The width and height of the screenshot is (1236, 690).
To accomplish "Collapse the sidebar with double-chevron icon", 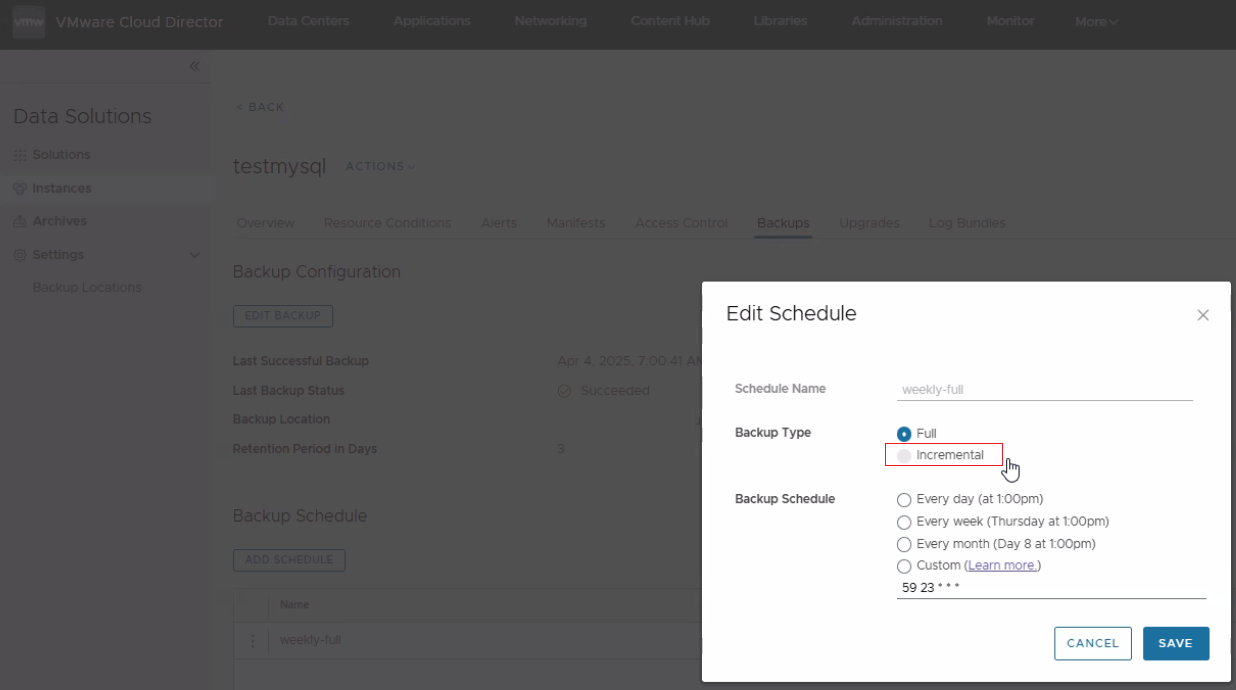I will pos(194,66).
